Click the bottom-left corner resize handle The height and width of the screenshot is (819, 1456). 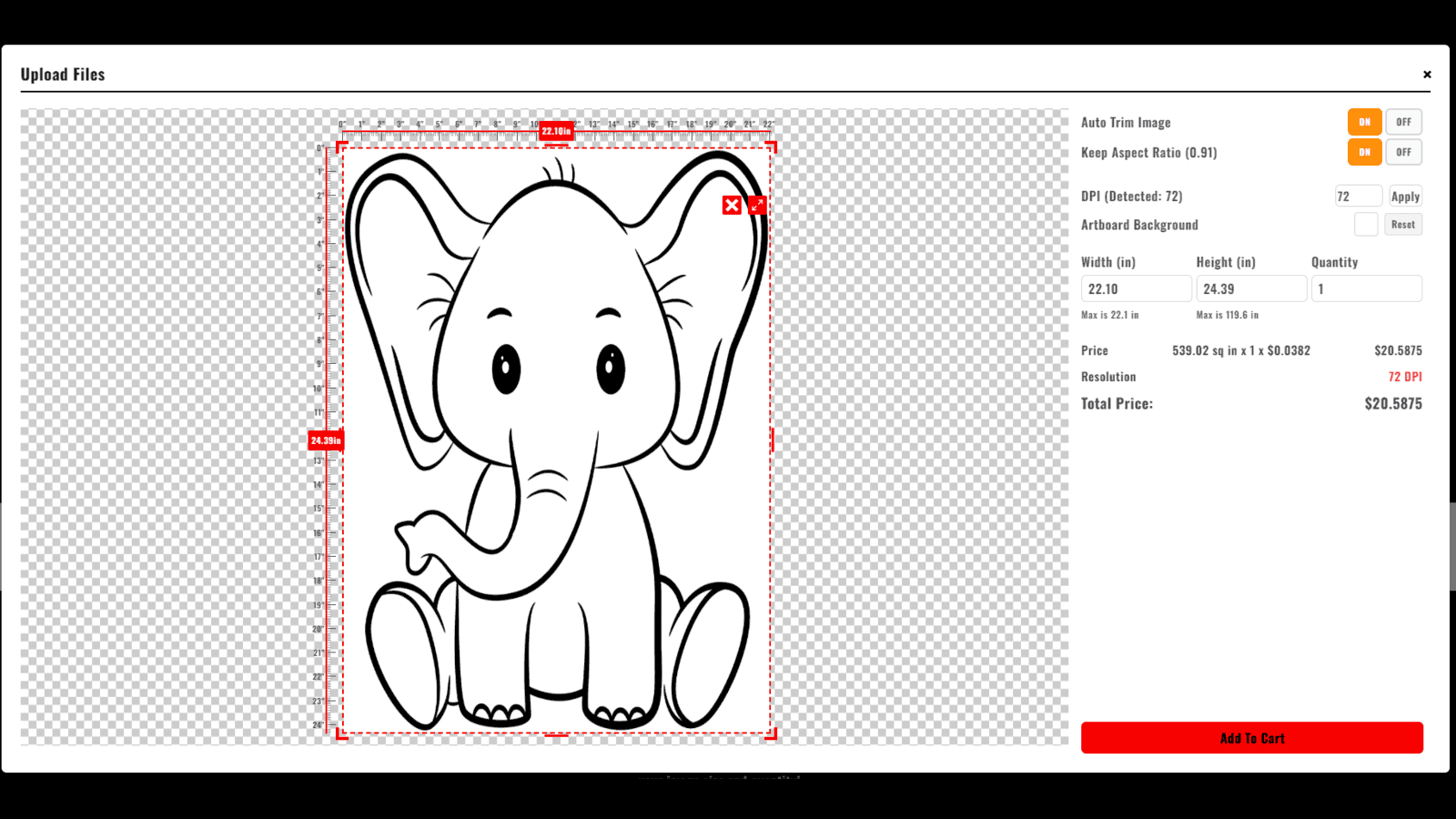coord(341,734)
